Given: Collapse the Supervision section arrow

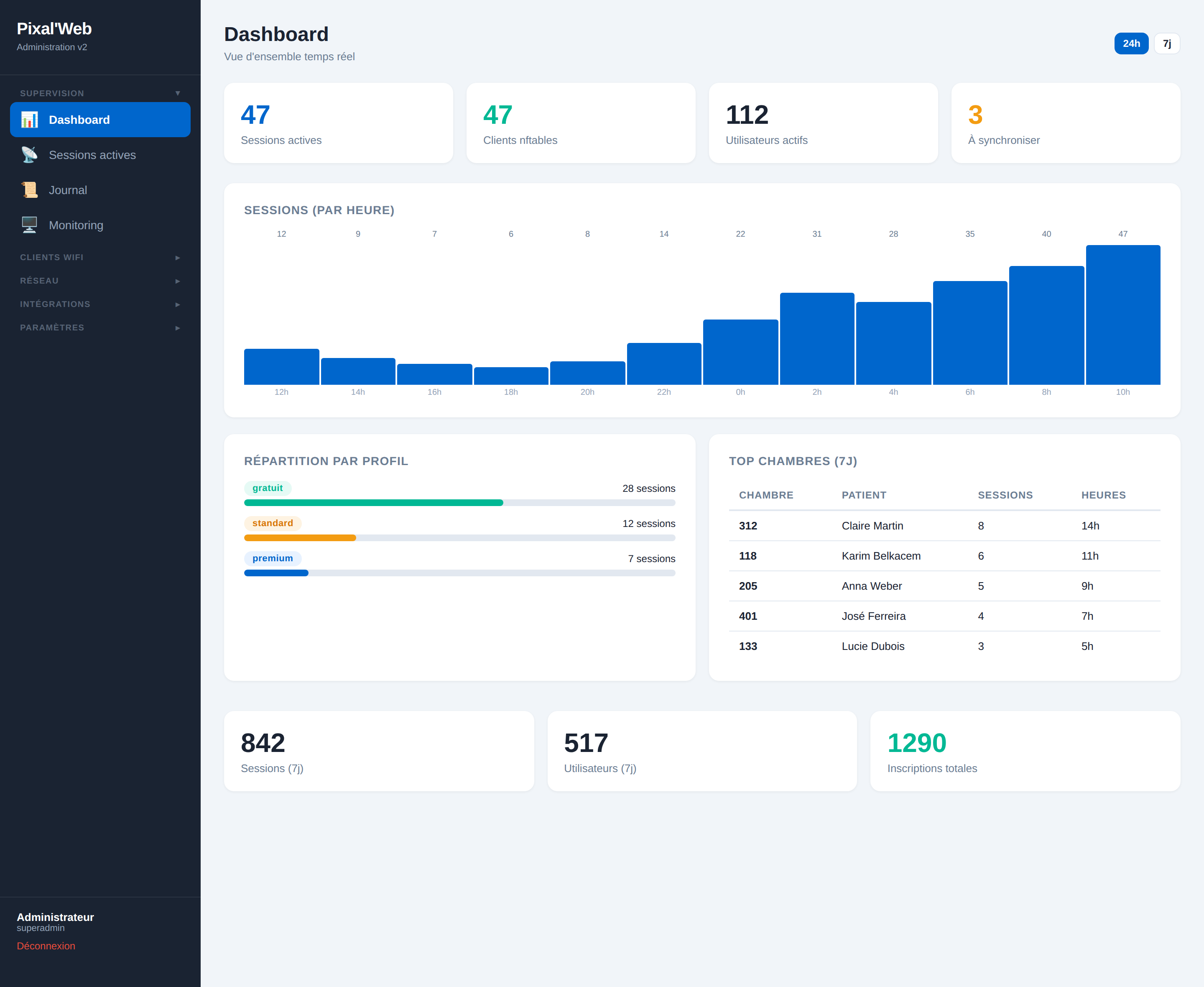Looking at the screenshot, I should click(178, 93).
